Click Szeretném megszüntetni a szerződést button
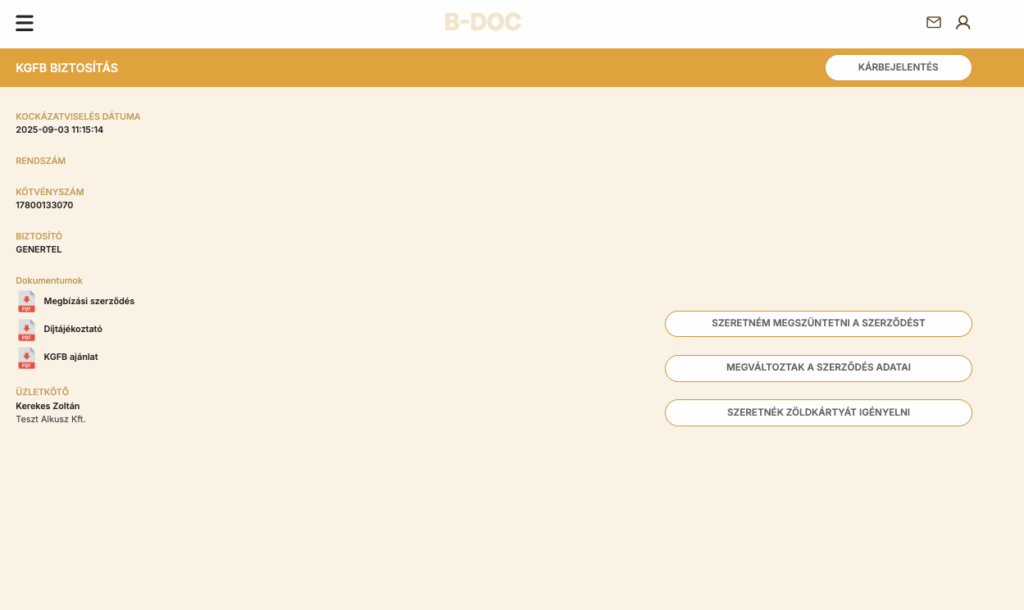Image resolution: width=1024 pixels, height=610 pixels. (818, 323)
